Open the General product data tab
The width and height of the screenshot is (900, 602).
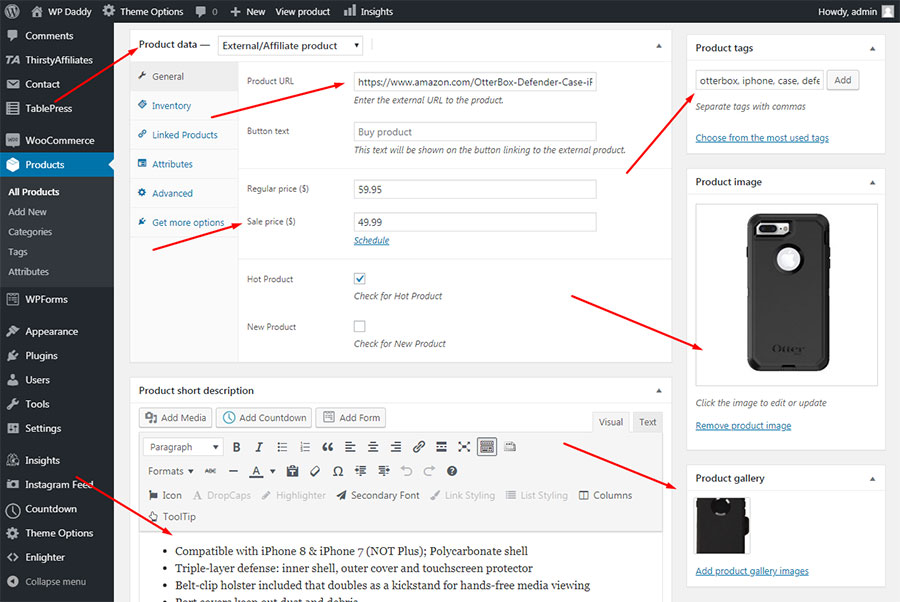pos(184,76)
